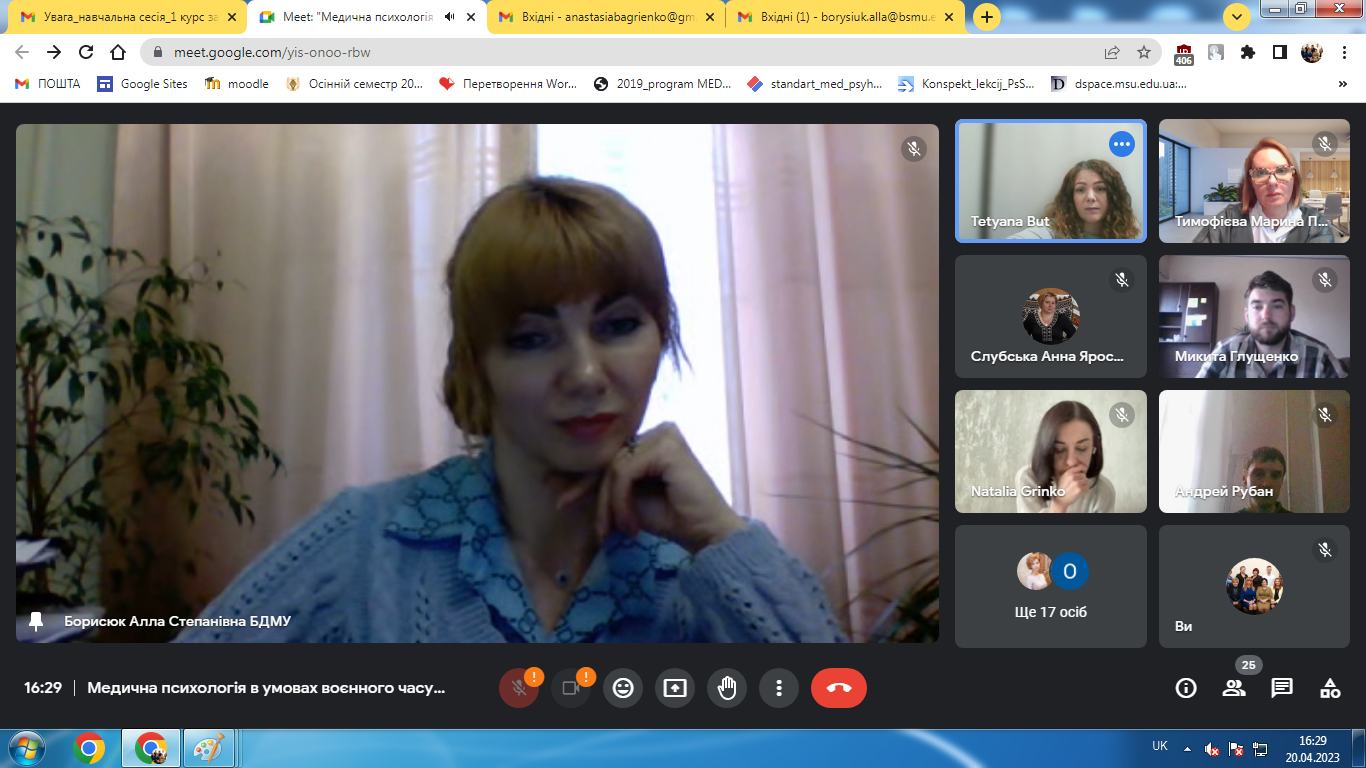Viewport: 1366px width, 768px height.
Task: Open the activities panel
Action: [x=1329, y=688]
